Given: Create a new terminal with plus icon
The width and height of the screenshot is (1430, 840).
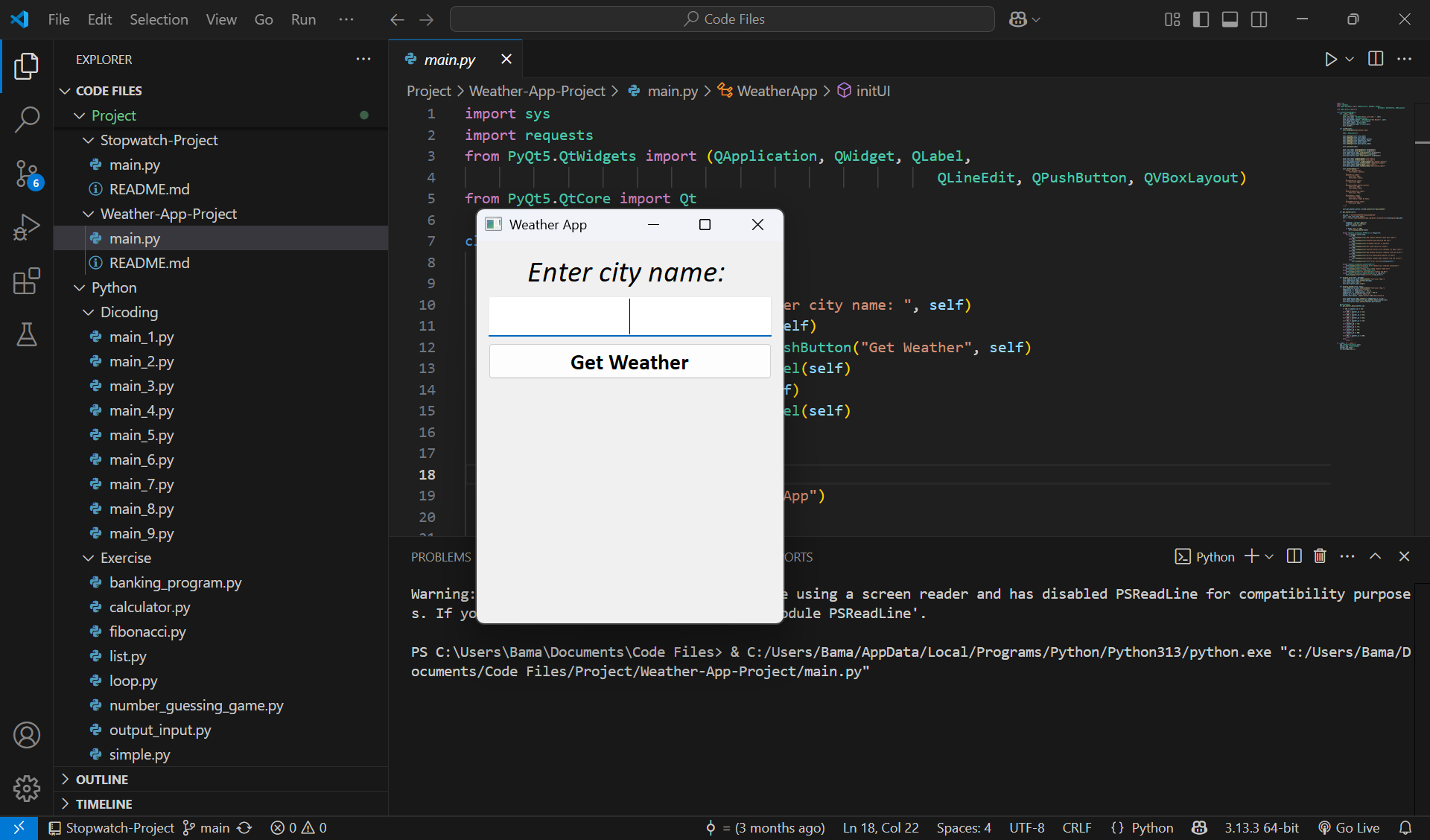Looking at the screenshot, I should click(1251, 556).
